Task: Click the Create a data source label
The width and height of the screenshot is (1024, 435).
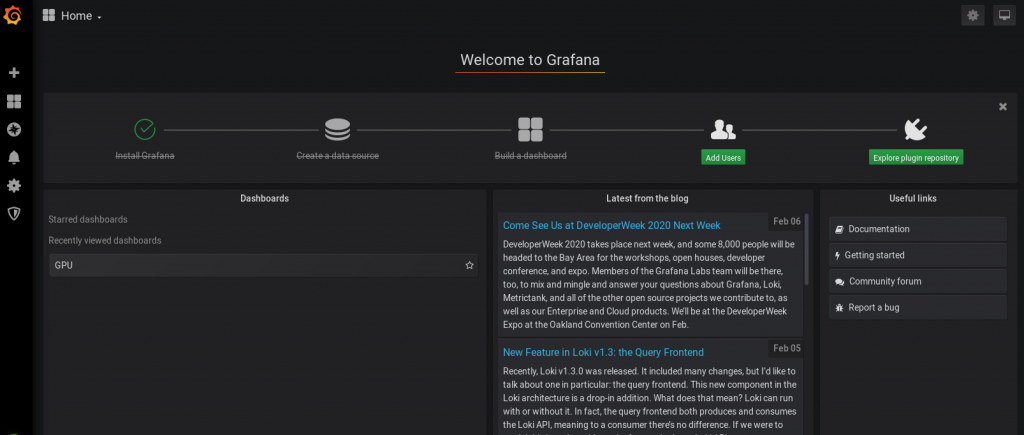Action: (338, 156)
